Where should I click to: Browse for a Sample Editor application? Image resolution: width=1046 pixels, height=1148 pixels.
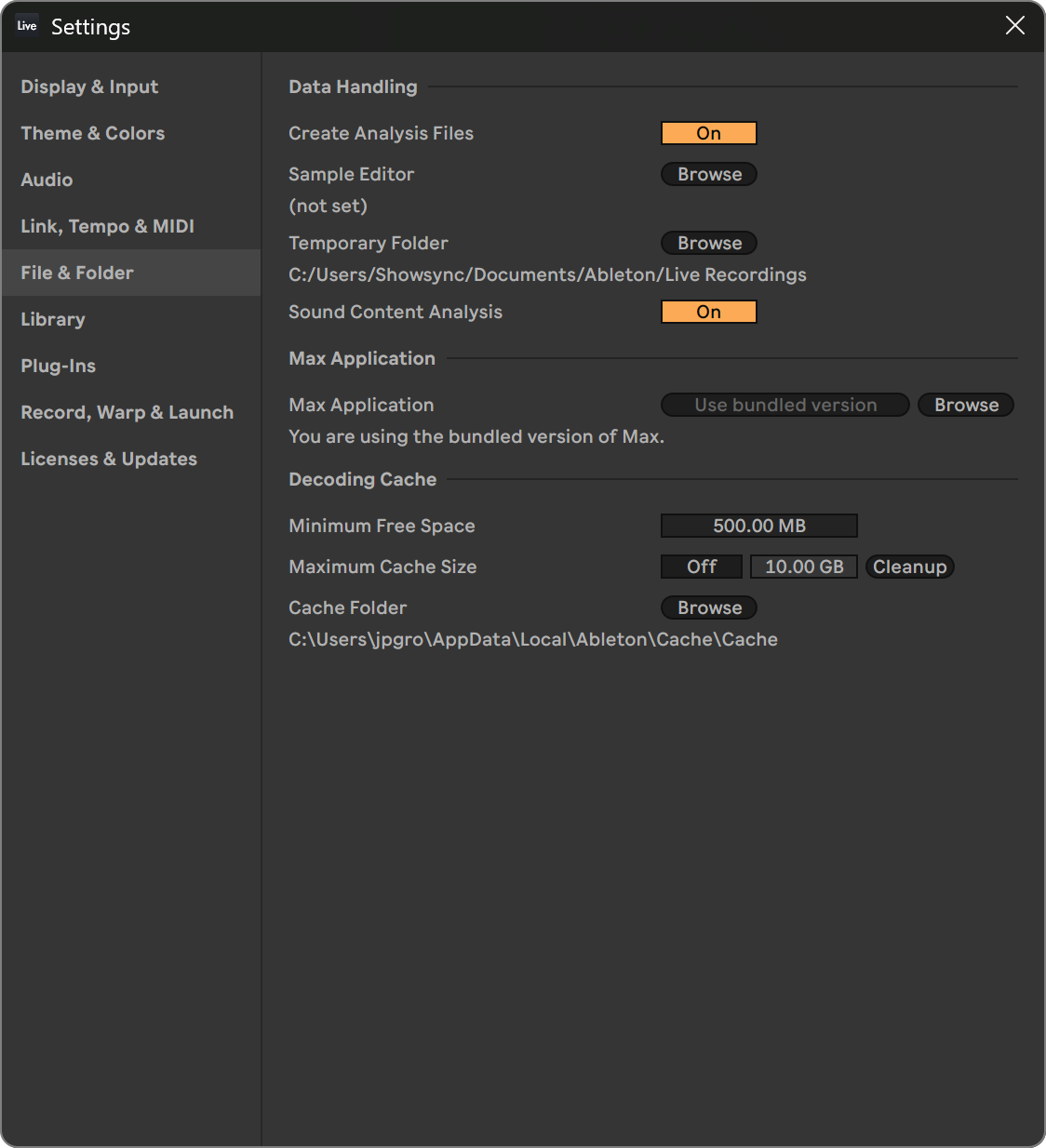[708, 174]
